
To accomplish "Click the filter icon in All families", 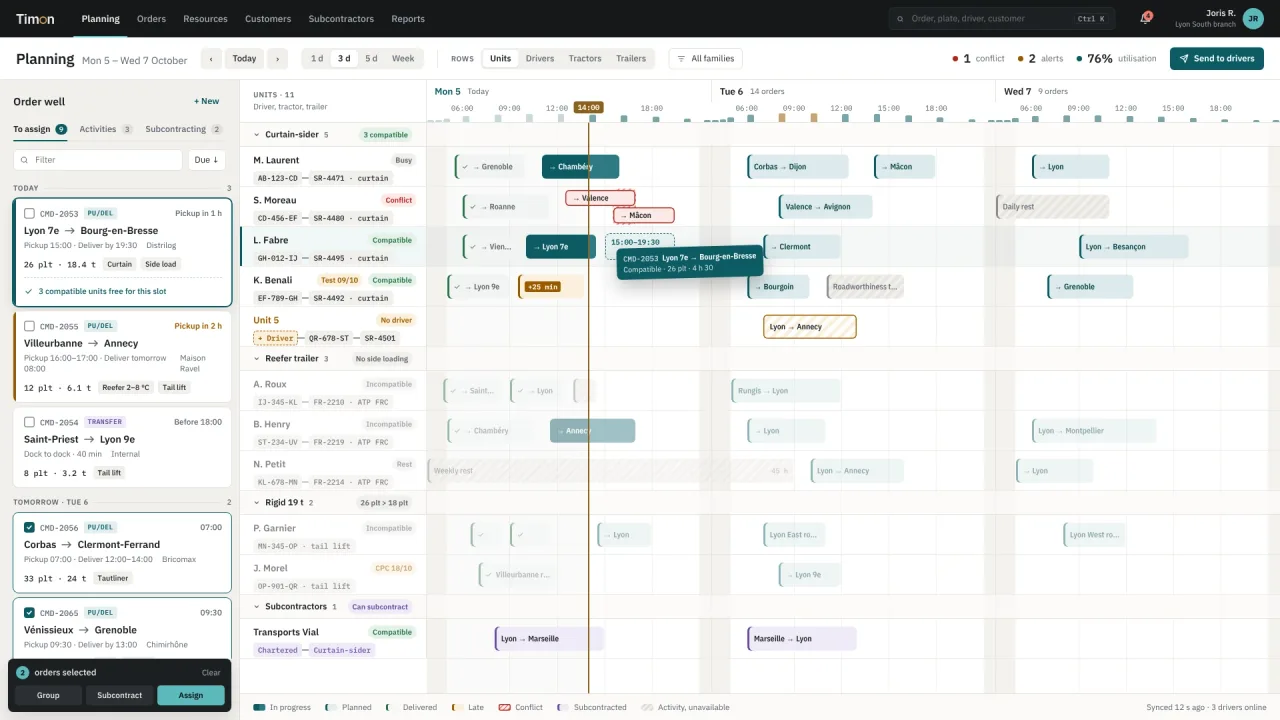I will [x=681, y=59].
